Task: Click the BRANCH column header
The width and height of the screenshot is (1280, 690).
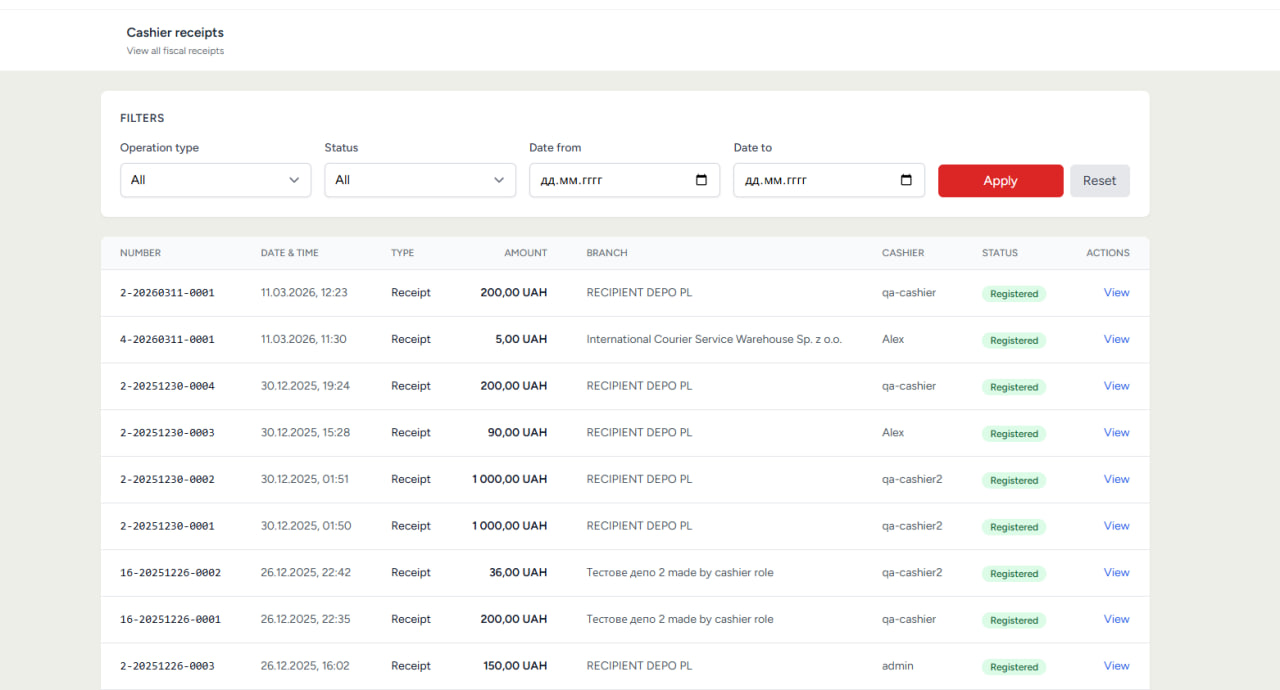Action: (607, 253)
